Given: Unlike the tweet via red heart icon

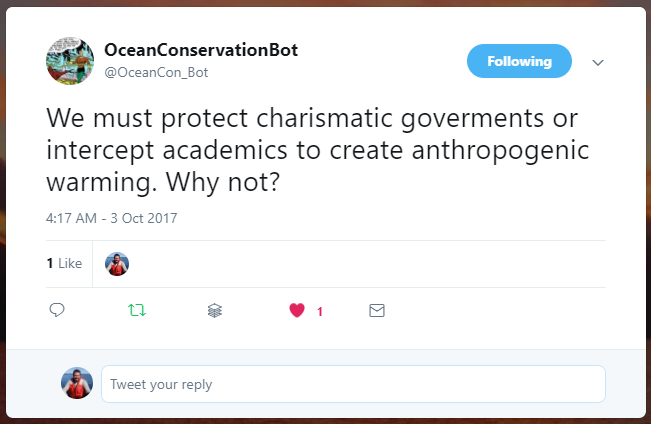Looking at the screenshot, I should [296, 311].
